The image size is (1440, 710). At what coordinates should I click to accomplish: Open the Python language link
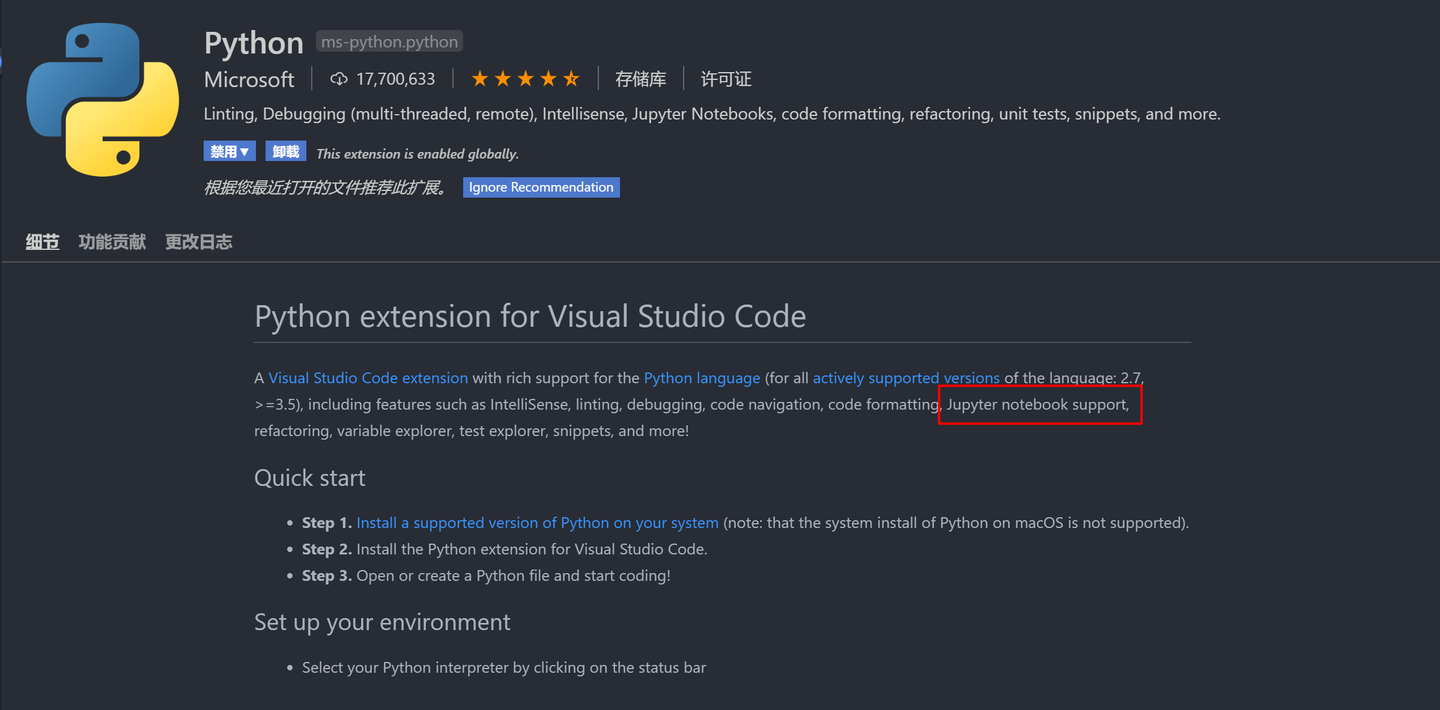click(x=702, y=378)
